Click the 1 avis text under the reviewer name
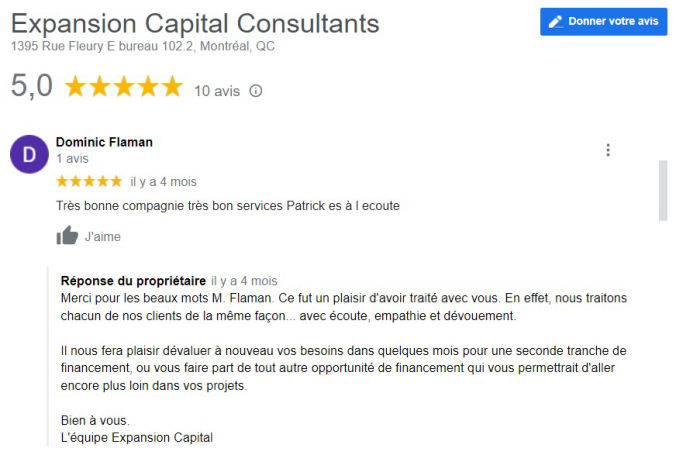 73,158
